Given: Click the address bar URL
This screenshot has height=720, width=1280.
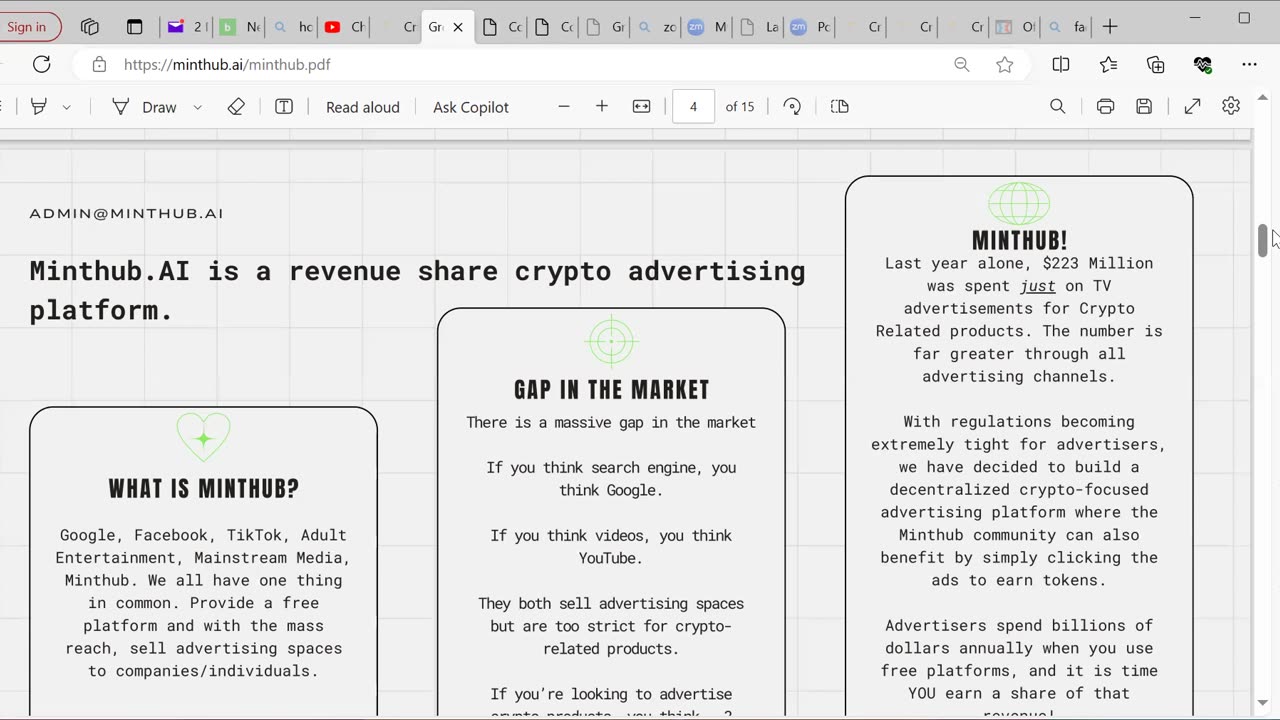Looking at the screenshot, I should point(227,64).
